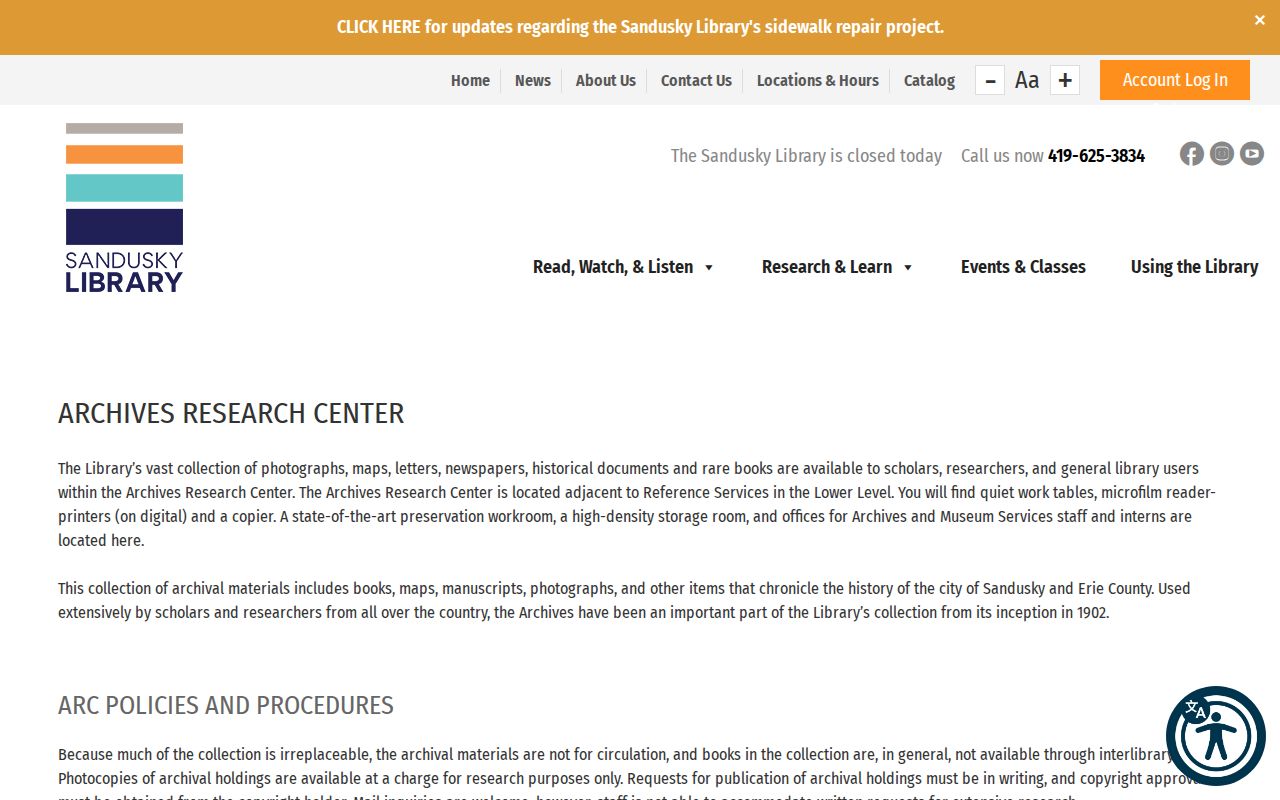Click the Archives Research Center heading
This screenshot has height=800, width=1280.
(231, 413)
